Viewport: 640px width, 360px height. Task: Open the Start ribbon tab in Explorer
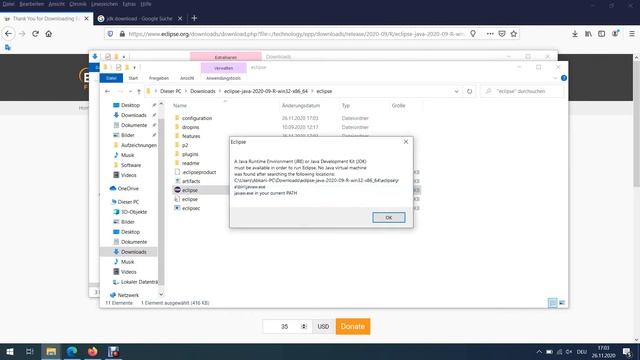(x=133, y=78)
